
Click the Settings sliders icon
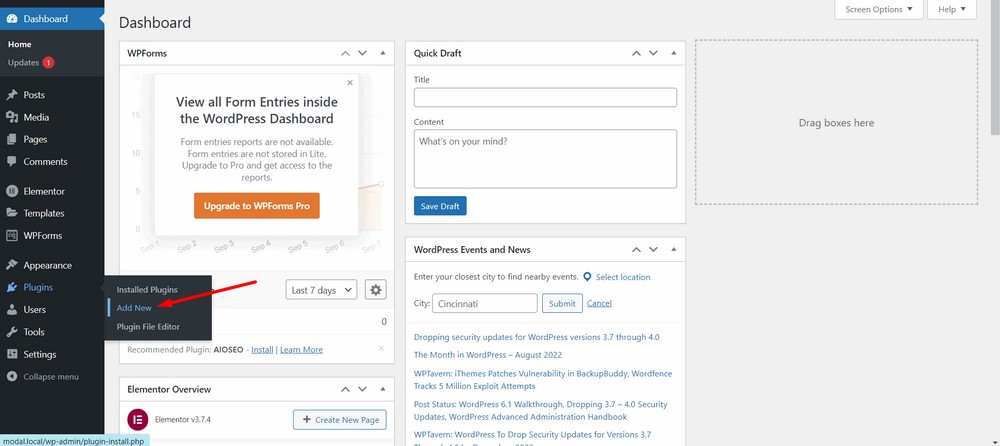pyautogui.click(x=11, y=354)
